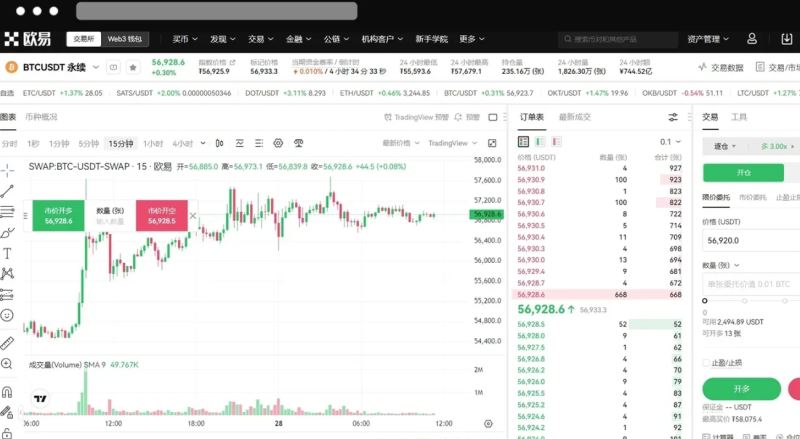The height and width of the screenshot is (439, 800).
Task: Open the candlestick chart type icon
Action: 219,143
